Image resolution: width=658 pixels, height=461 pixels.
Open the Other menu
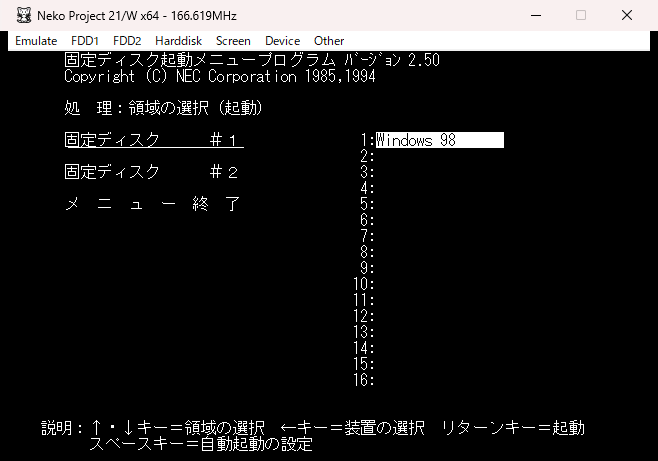329,41
